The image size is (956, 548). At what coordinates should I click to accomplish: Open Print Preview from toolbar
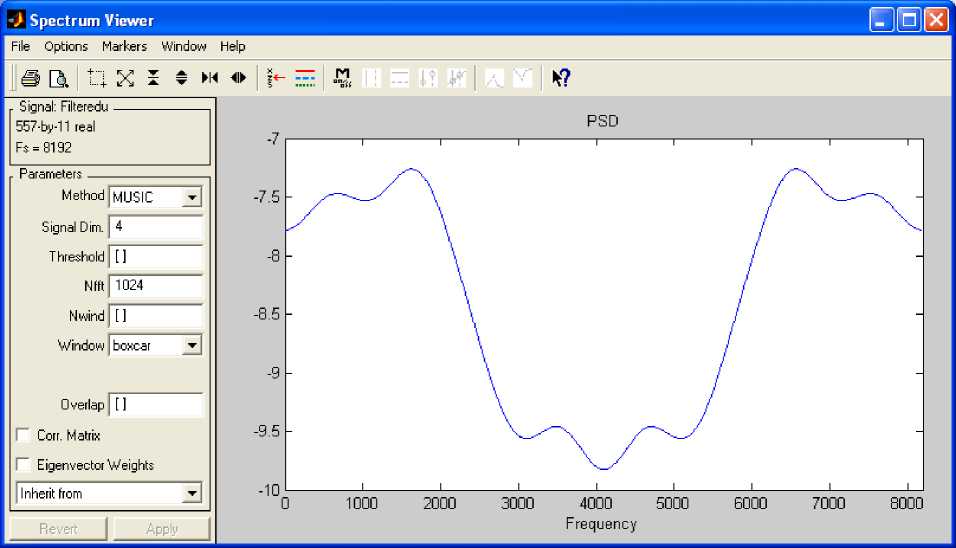point(59,78)
